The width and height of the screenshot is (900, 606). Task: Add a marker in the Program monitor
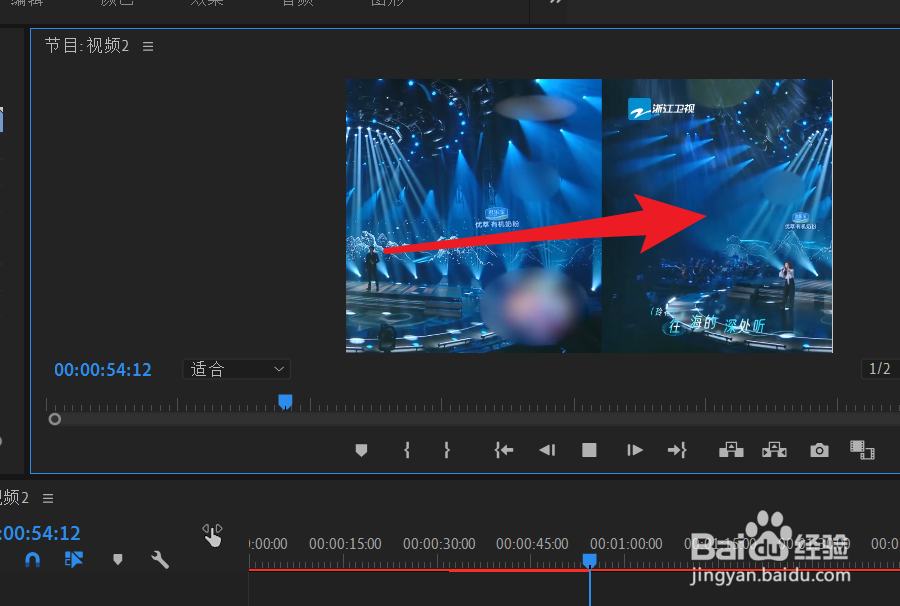(361, 450)
